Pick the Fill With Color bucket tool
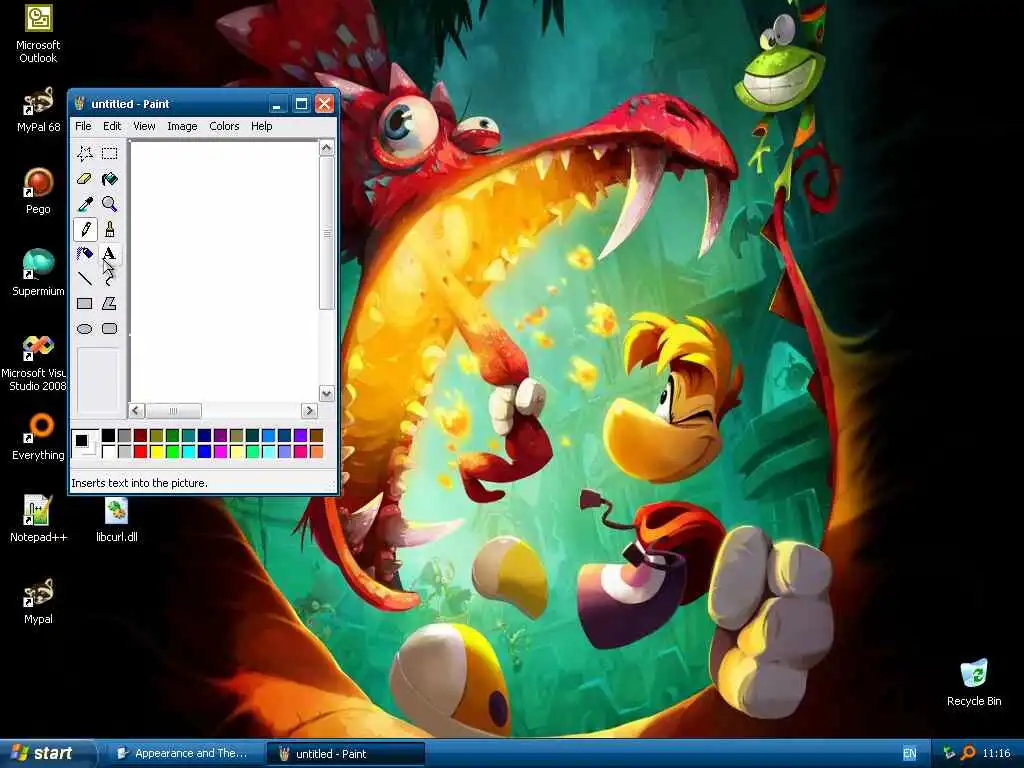The width and height of the screenshot is (1024, 768). click(110, 178)
